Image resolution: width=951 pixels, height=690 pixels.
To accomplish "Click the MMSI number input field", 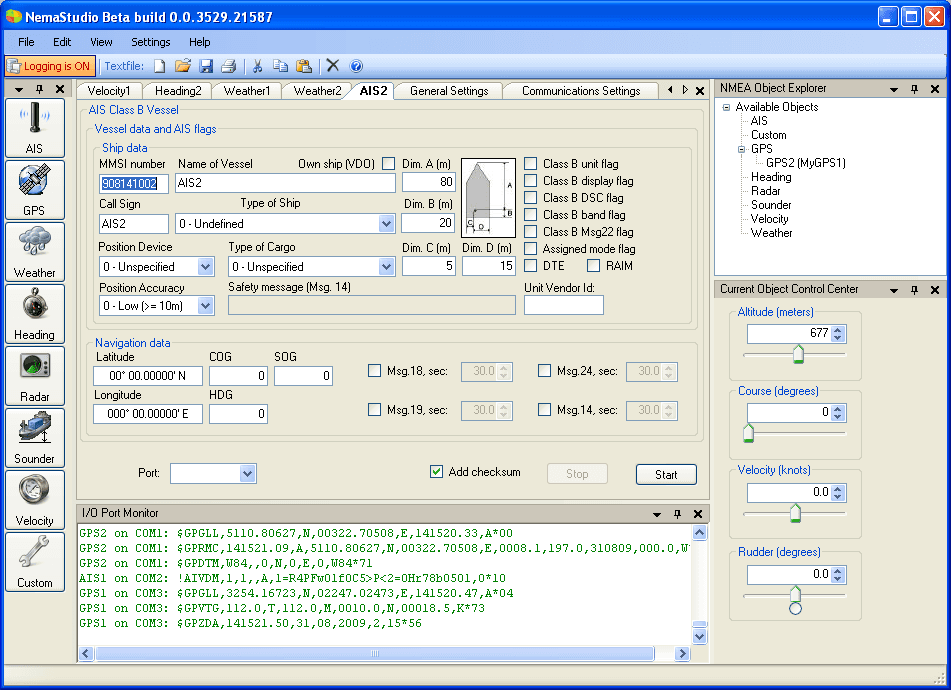I will pos(134,183).
